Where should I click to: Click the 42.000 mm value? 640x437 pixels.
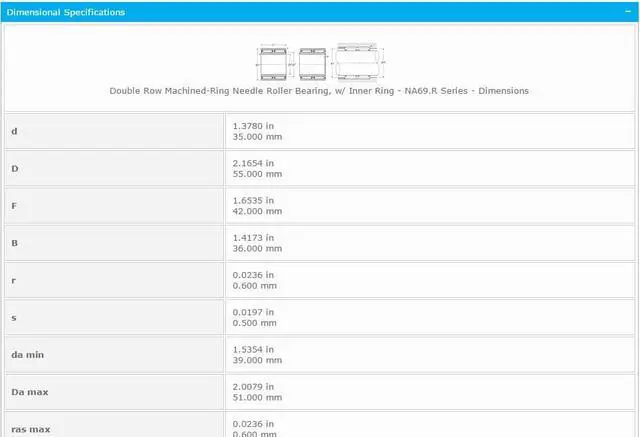pos(257,211)
